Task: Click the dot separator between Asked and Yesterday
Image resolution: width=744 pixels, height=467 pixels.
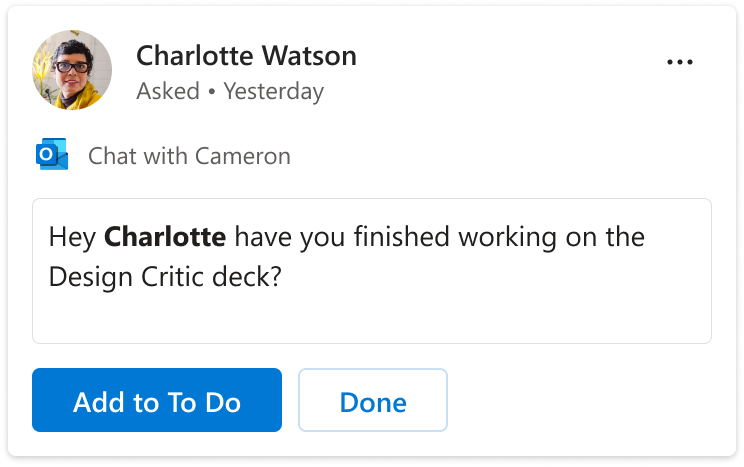Action: pyautogui.click(x=212, y=92)
